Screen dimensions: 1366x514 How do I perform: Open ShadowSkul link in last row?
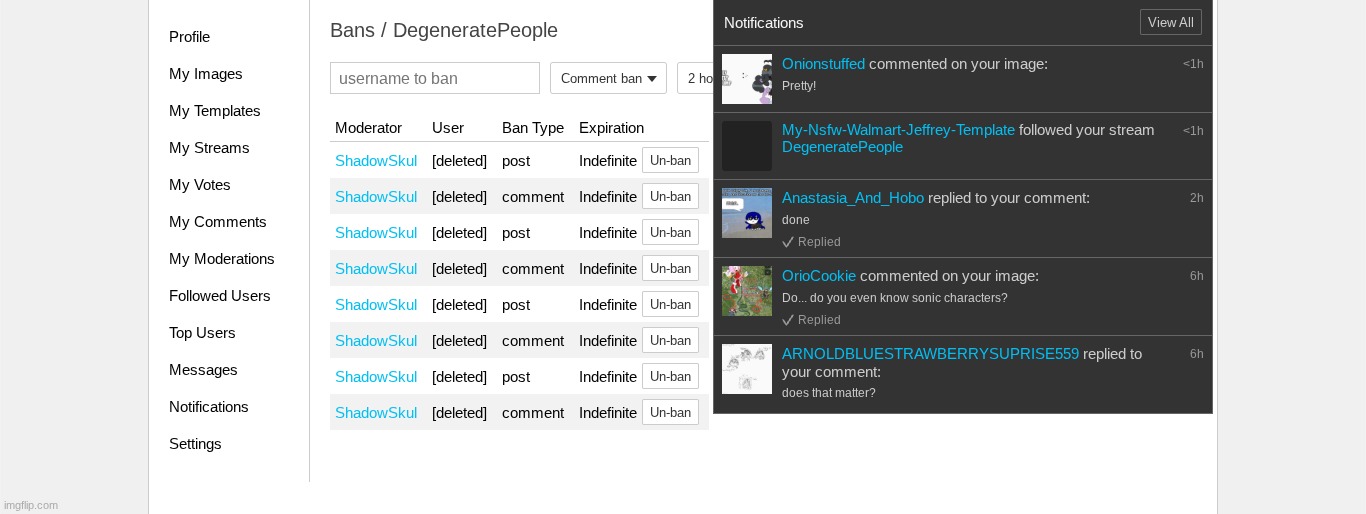pyautogui.click(x=376, y=413)
